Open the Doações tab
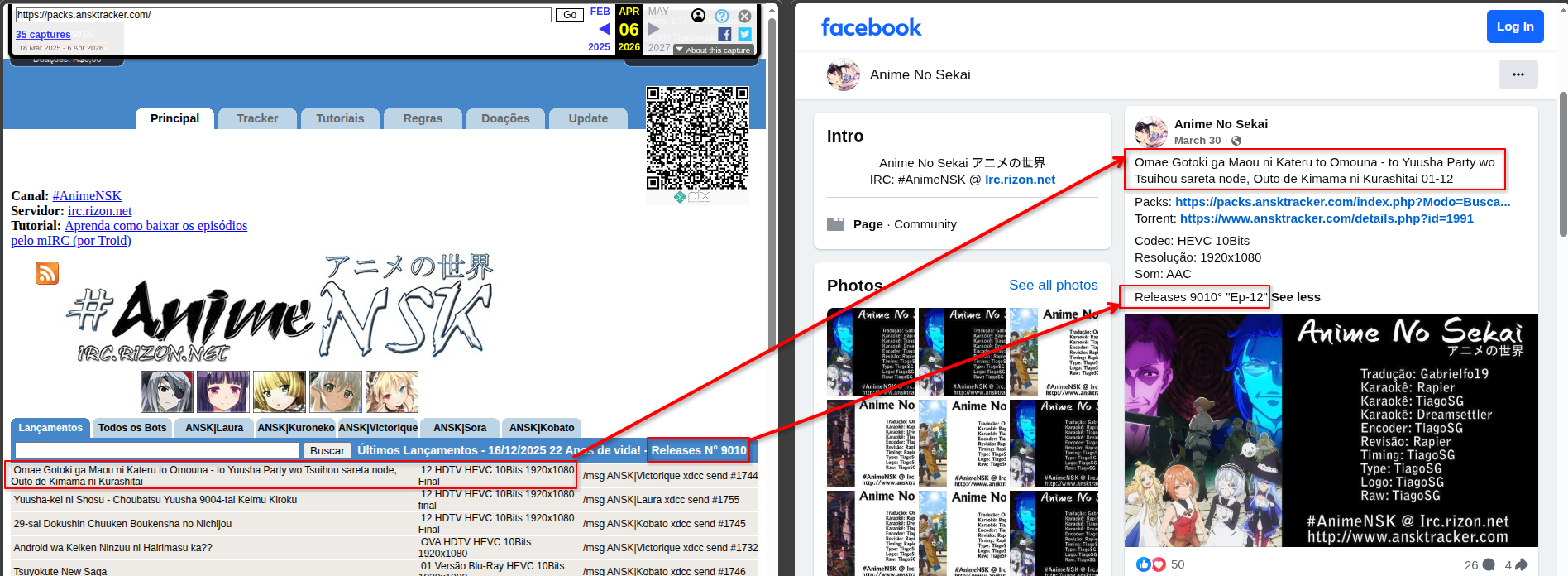The height and width of the screenshot is (576, 1568). point(505,118)
